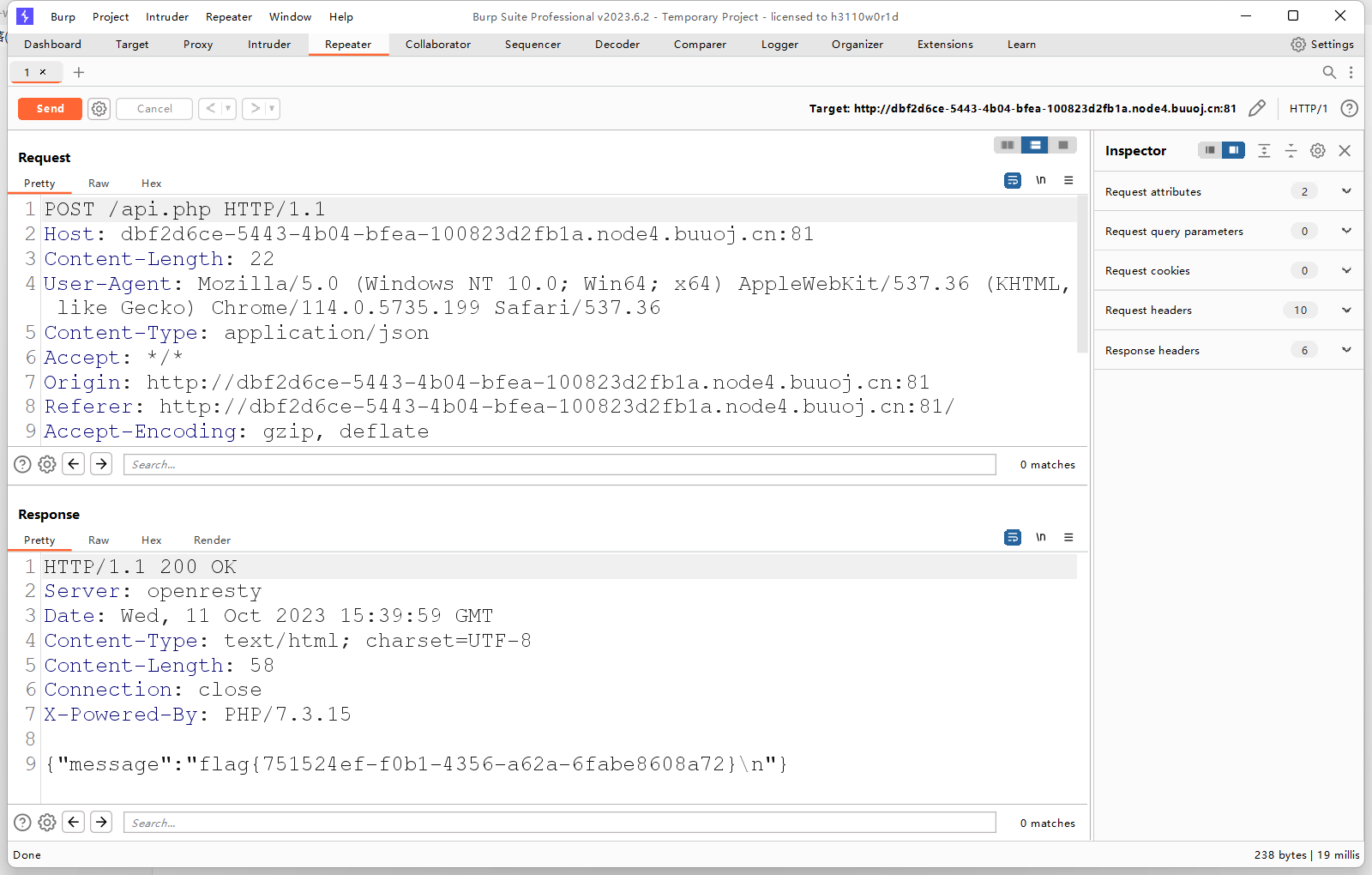Go to previous request with back arrow
The height and width of the screenshot is (875, 1372).
[210, 109]
